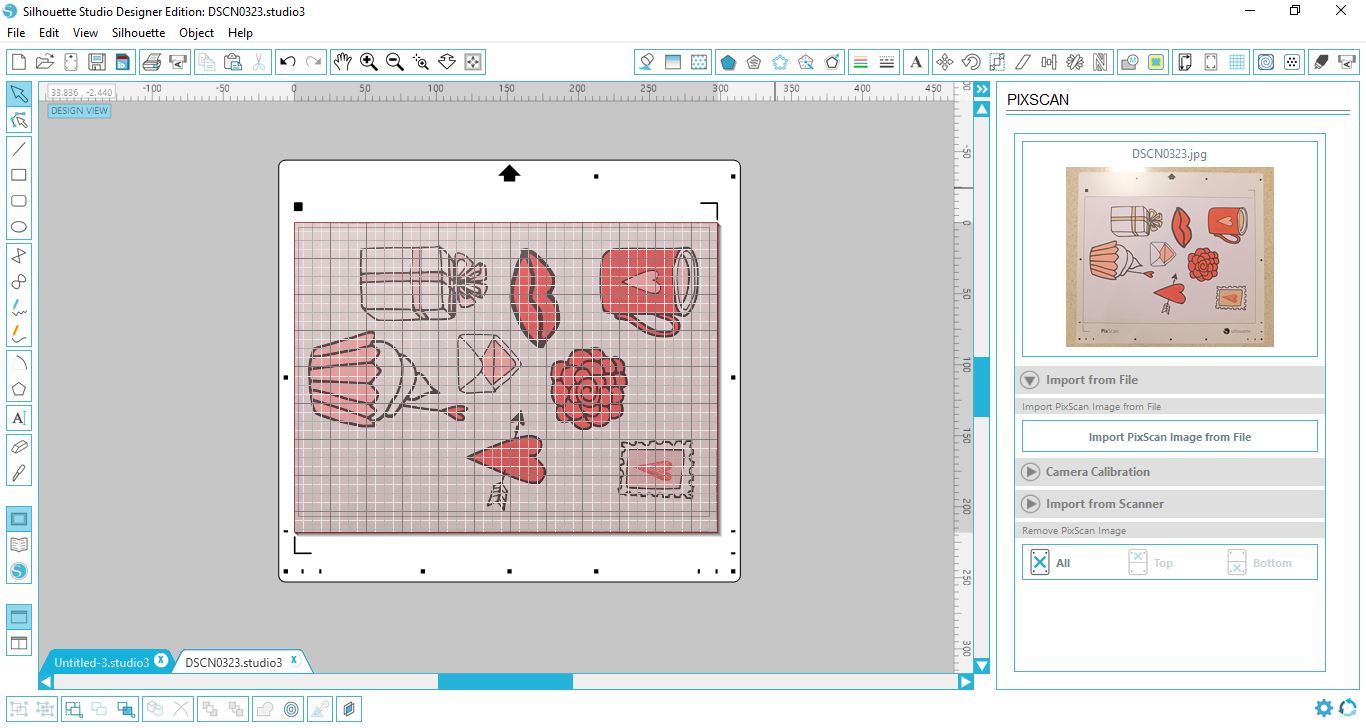The width and height of the screenshot is (1366, 728).
Task: Open the Line Style panel icon
Action: (x=888, y=61)
